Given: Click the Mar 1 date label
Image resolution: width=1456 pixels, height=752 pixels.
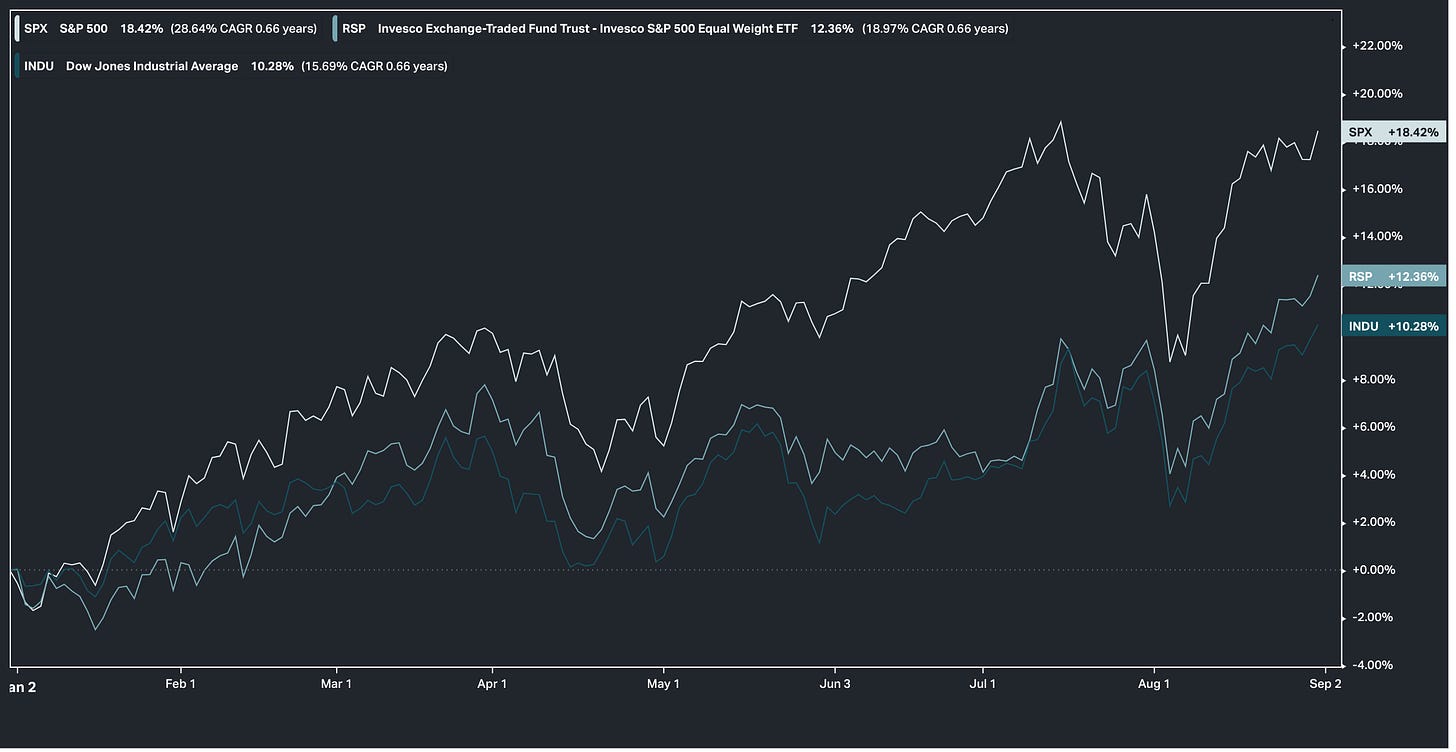Looking at the screenshot, I should [x=336, y=684].
